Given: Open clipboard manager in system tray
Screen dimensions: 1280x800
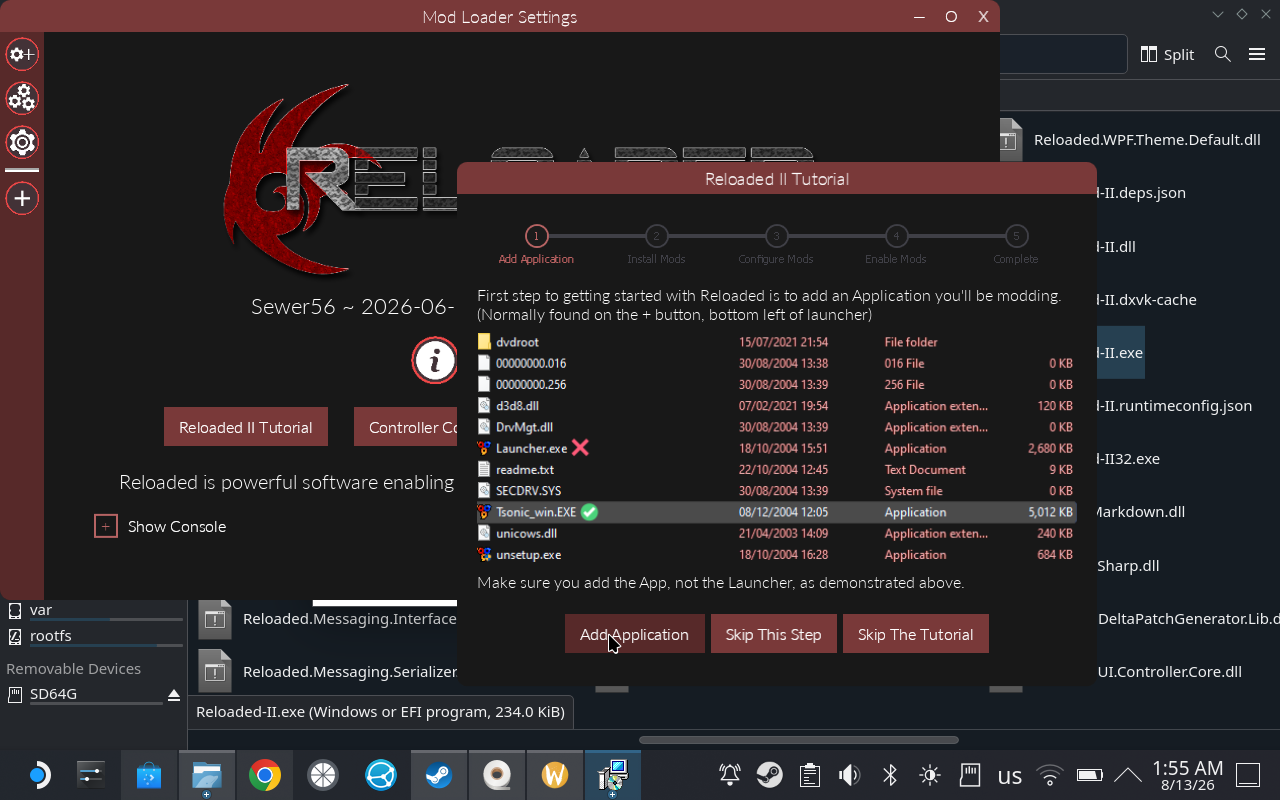Looking at the screenshot, I should pyautogui.click(x=810, y=775).
